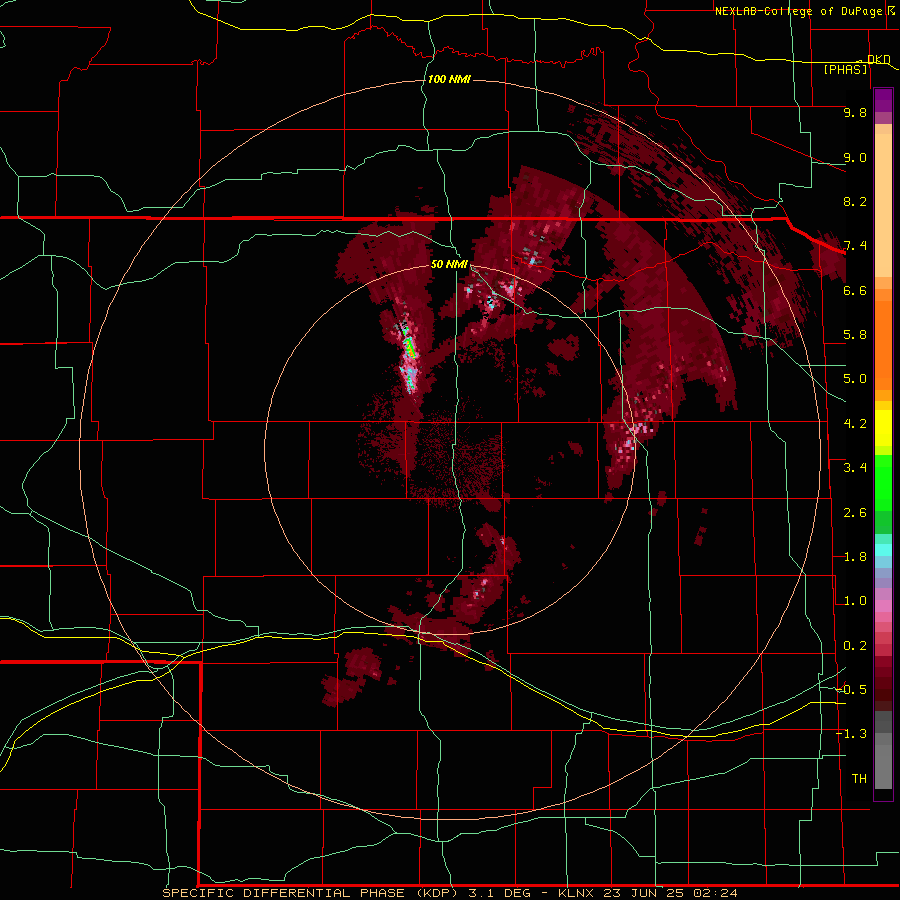Click the orange segment of the color bar
The width and height of the screenshot is (900, 900).
click(883, 339)
